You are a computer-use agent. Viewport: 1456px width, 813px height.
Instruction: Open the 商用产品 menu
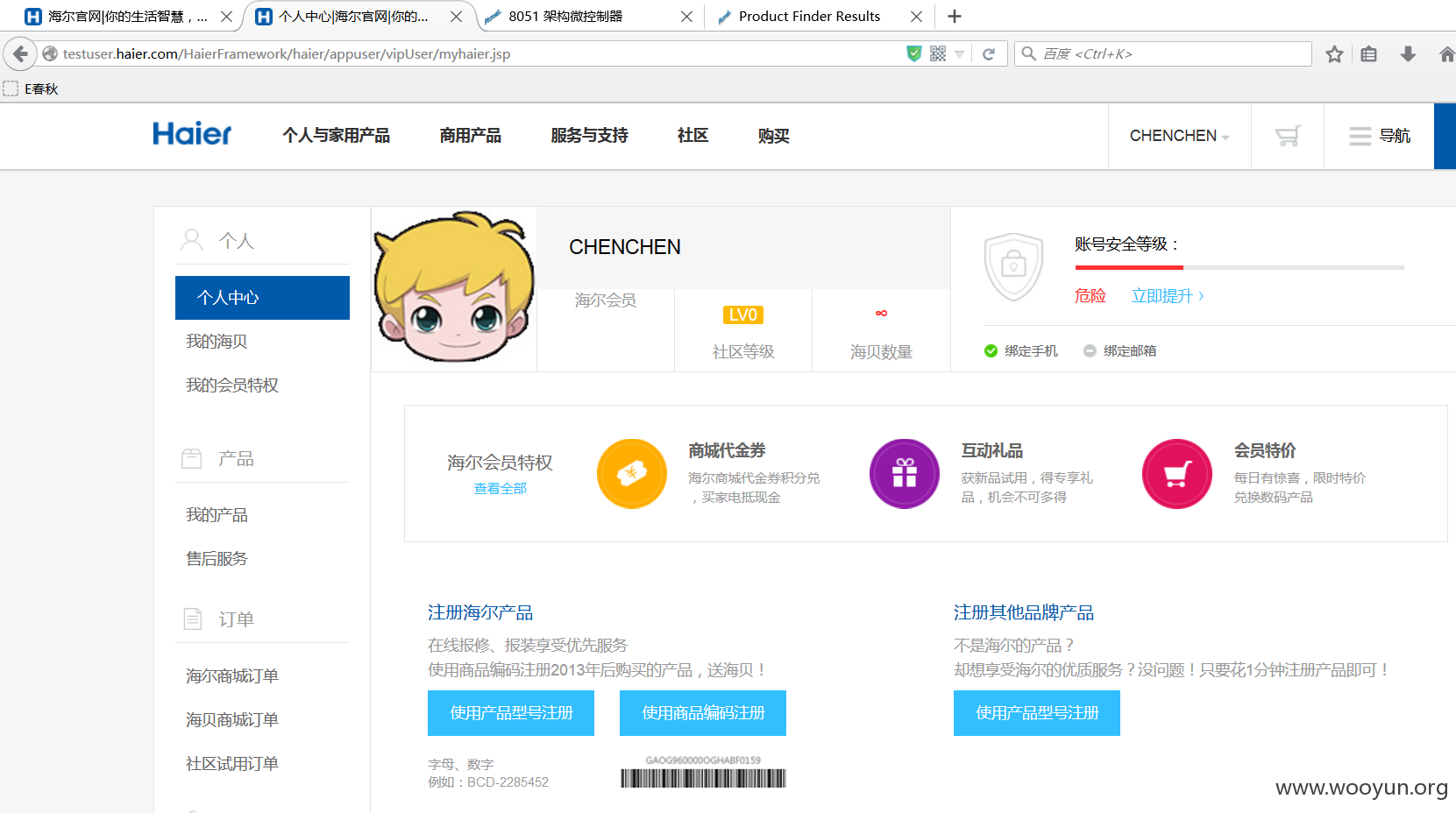click(470, 136)
